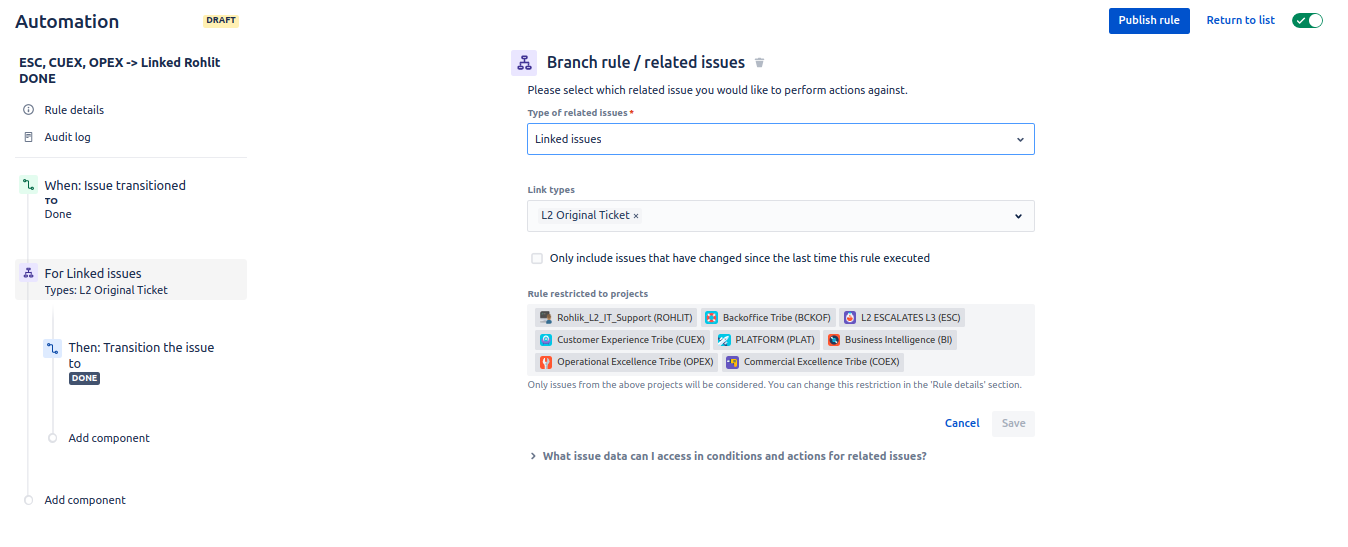Click the Rohlik_L2_IT_Support (ROHLIT) project tag
This screenshot has width=1348, height=547.
tap(615, 318)
